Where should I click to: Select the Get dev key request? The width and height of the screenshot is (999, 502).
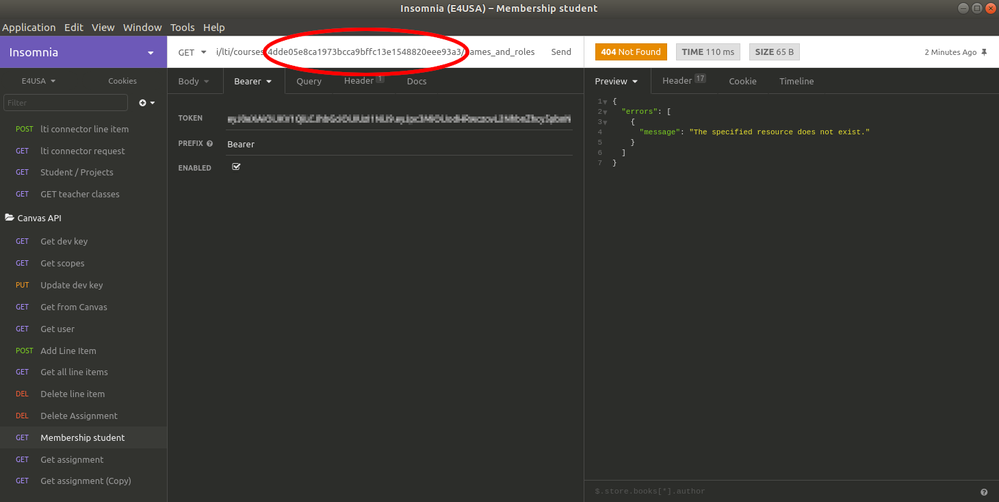point(83,241)
